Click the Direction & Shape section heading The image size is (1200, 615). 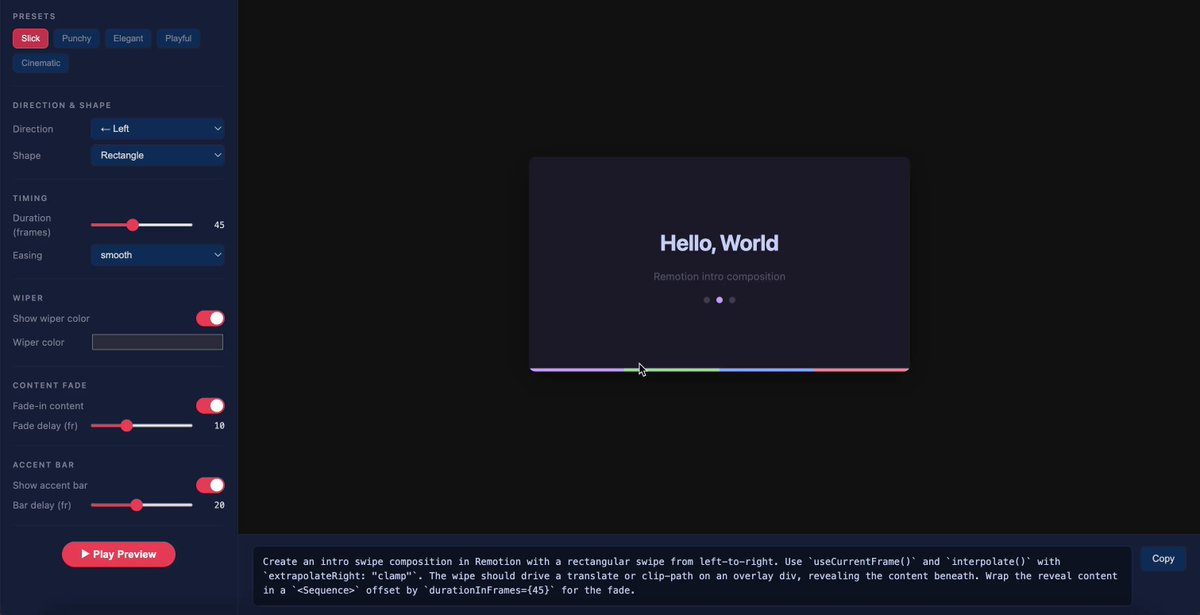pyautogui.click(x=62, y=105)
